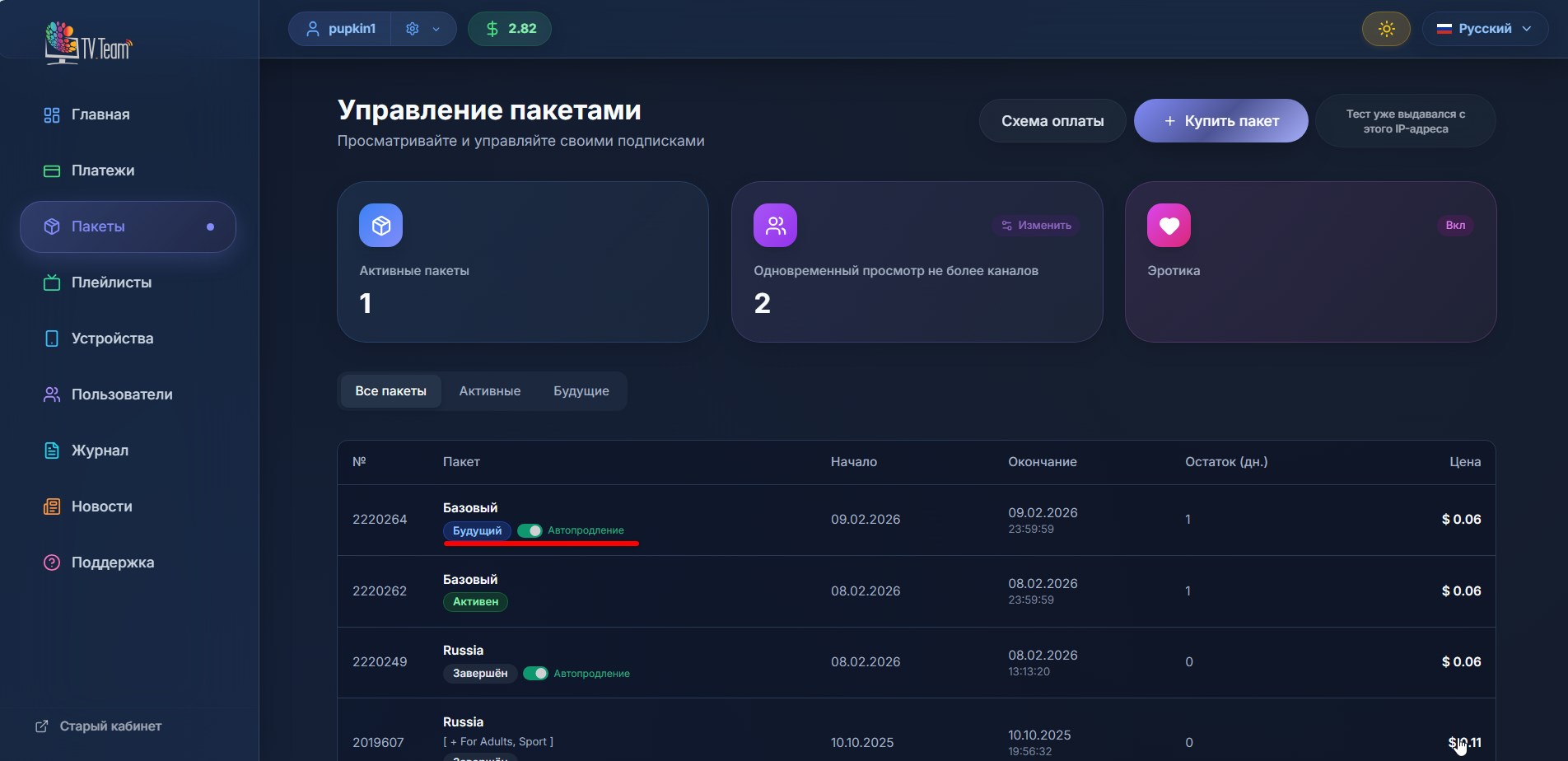Click the blue box active packages icon
Viewport: 1568px width, 761px height.
tap(380, 226)
